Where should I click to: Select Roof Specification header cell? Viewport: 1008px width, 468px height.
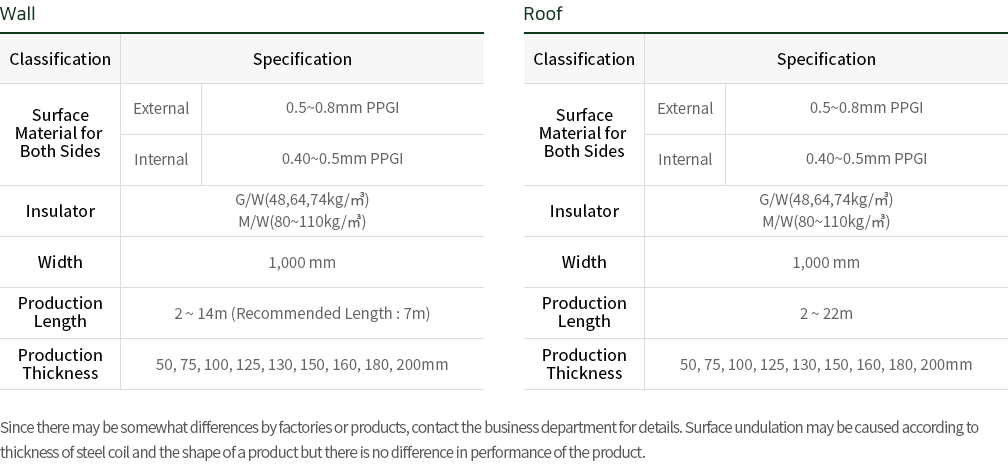826,58
